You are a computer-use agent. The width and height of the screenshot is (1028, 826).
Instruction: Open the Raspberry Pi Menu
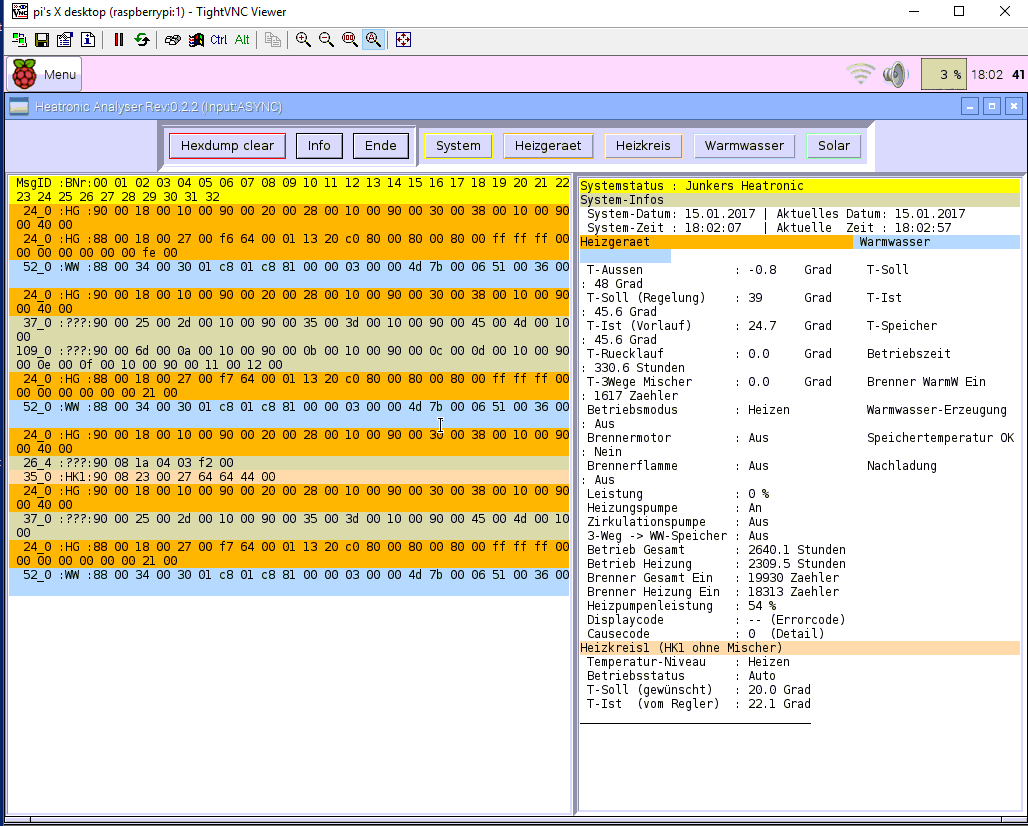44,74
